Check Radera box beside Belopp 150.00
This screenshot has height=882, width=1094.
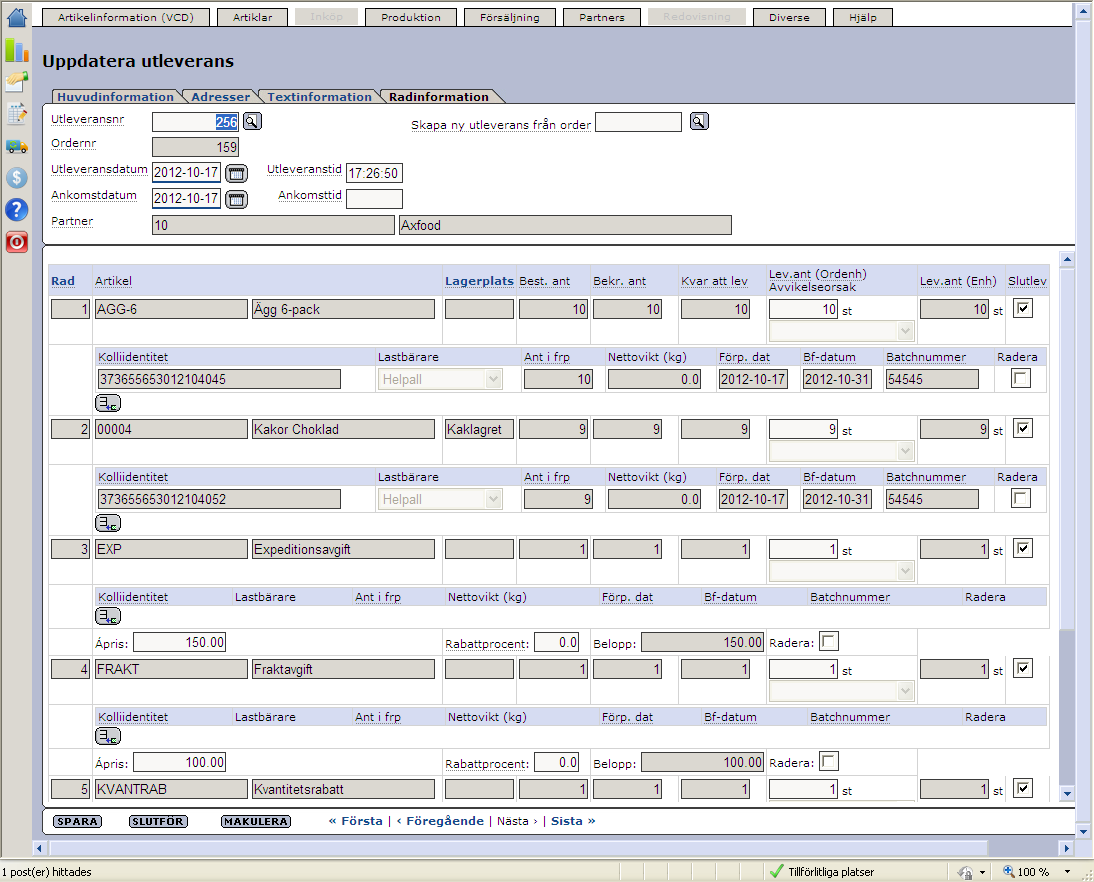[829, 641]
